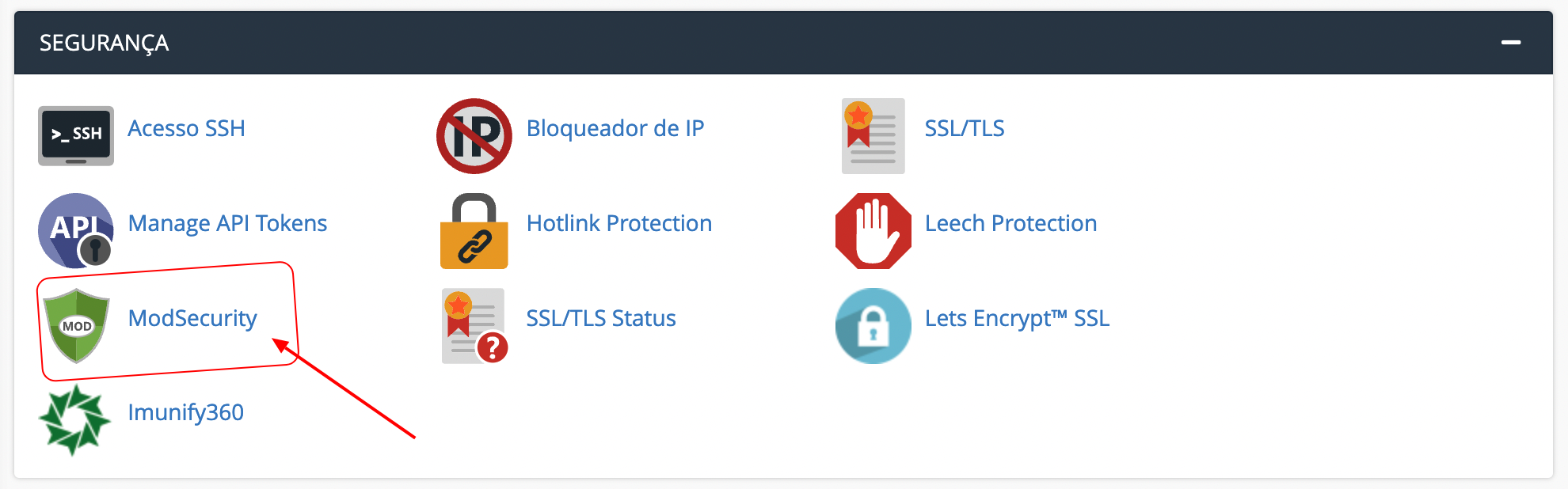Open the Lets Encrypt SSL lock icon
The image size is (1568, 489).
[x=873, y=326]
